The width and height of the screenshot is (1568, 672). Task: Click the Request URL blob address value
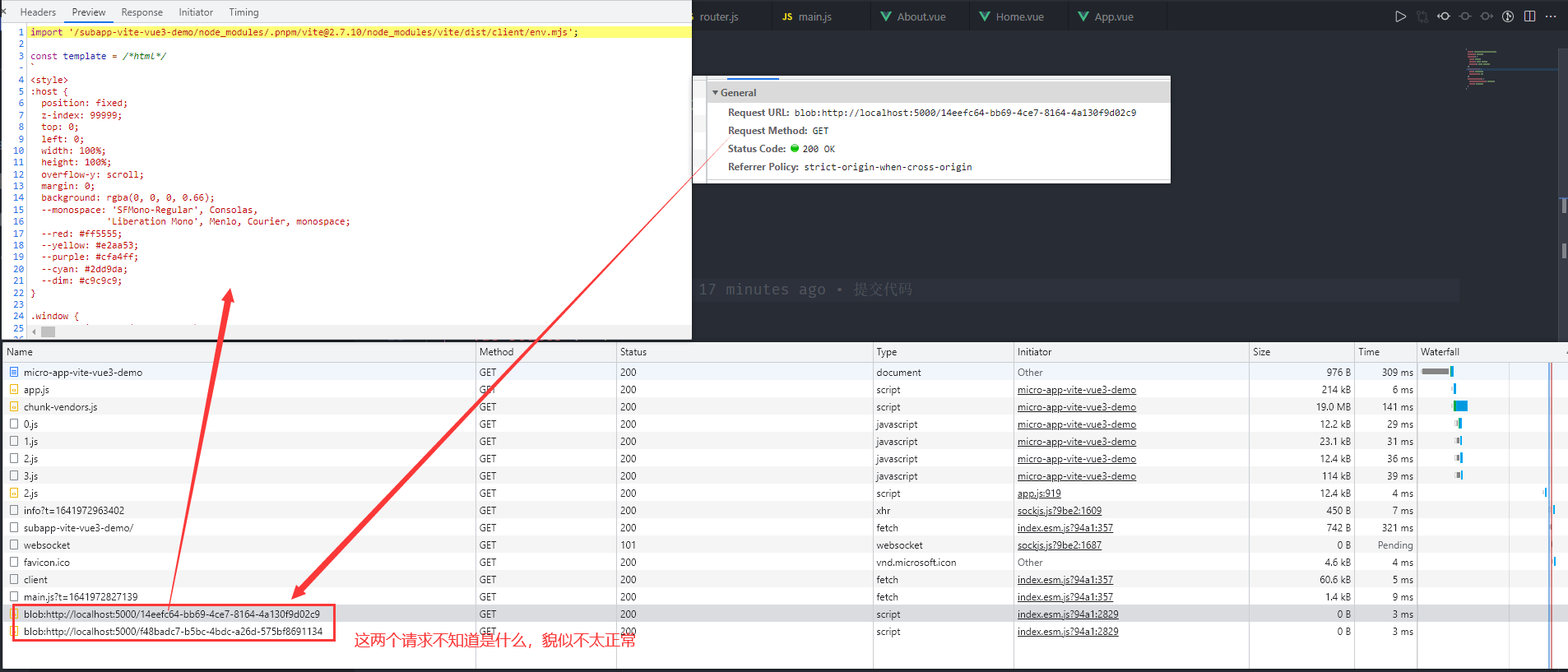[965, 113]
